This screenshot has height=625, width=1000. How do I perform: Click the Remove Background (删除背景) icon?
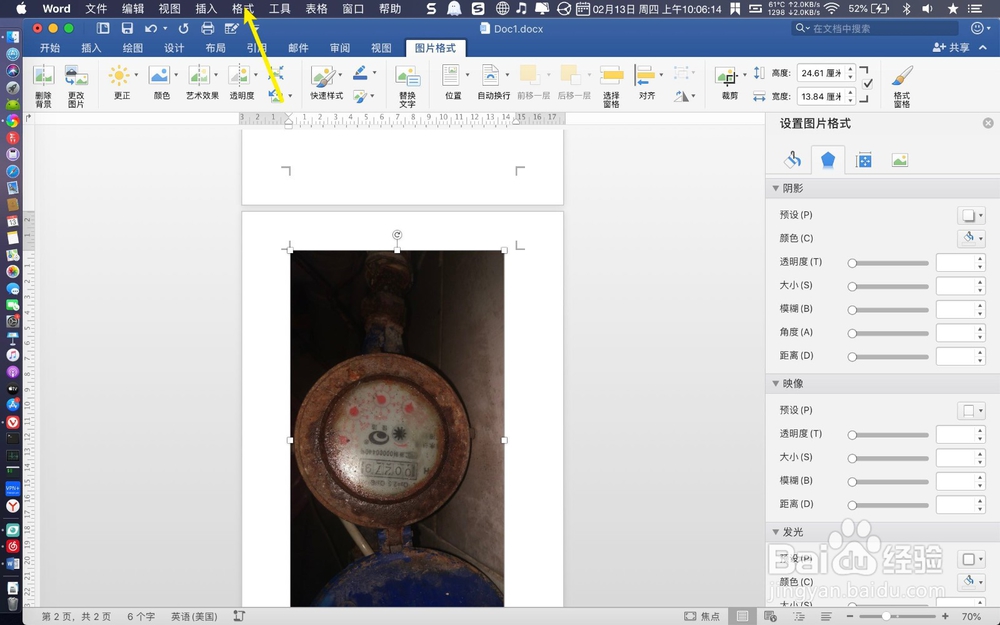43,77
